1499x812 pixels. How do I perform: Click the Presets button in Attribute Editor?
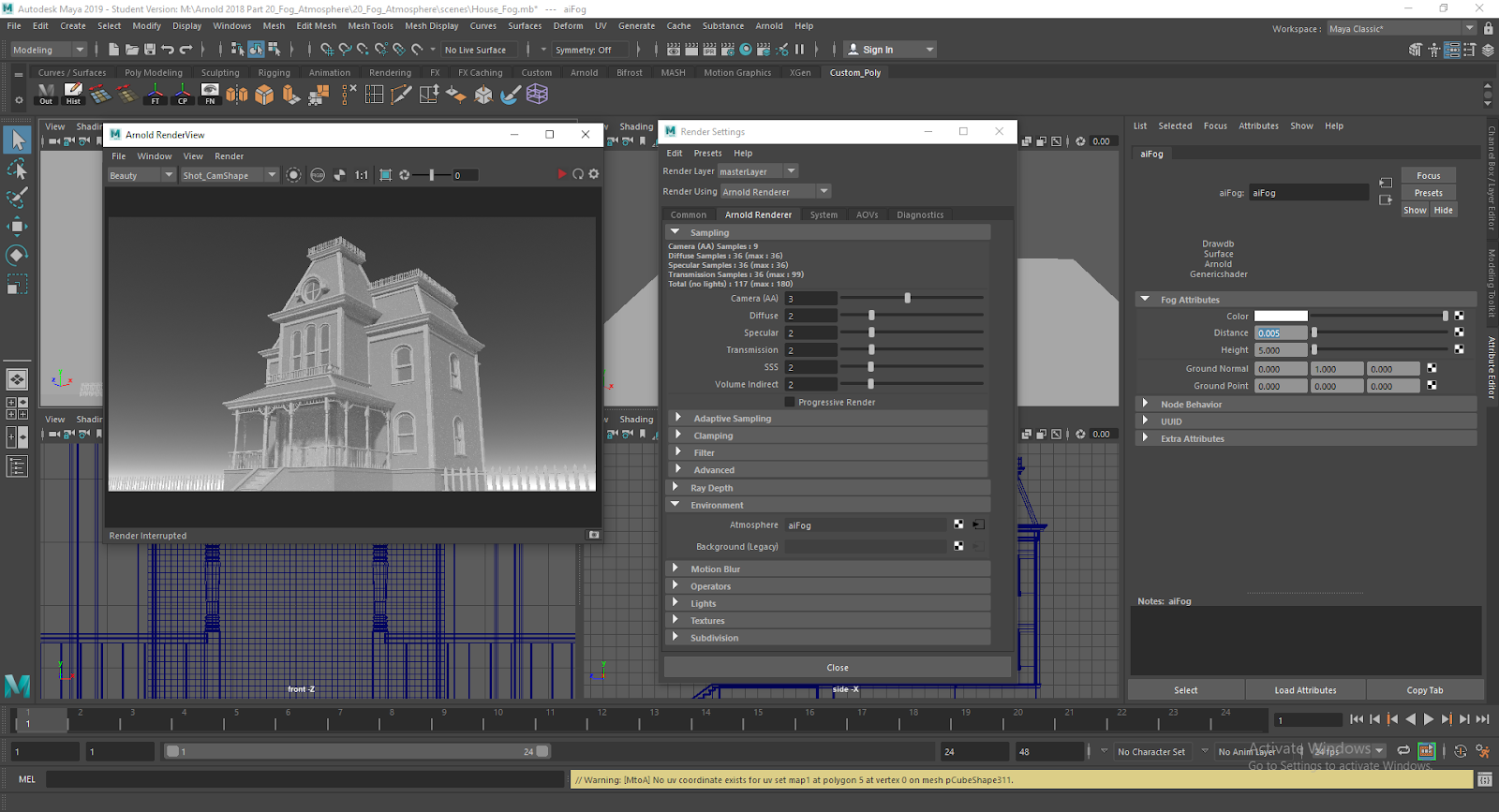coord(1429,193)
